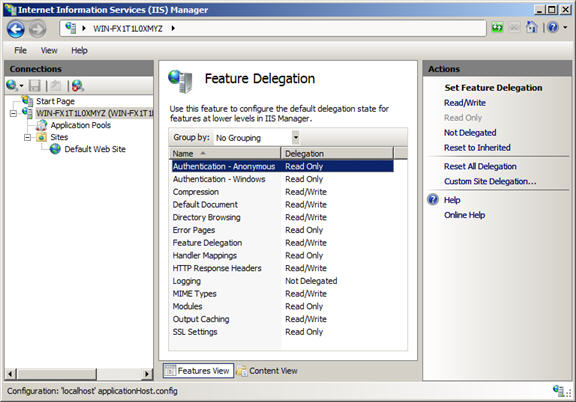This screenshot has width=576, height=402.
Task: Select the Directory Browsing row
Action: [282, 217]
